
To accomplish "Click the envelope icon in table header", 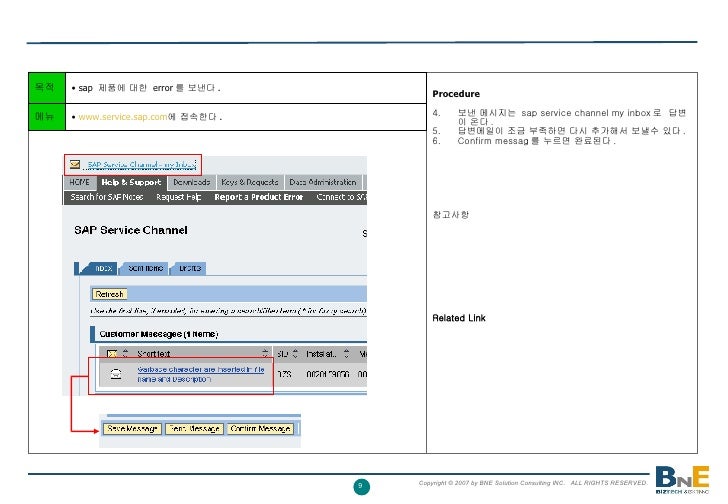I will (x=112, y=354).
